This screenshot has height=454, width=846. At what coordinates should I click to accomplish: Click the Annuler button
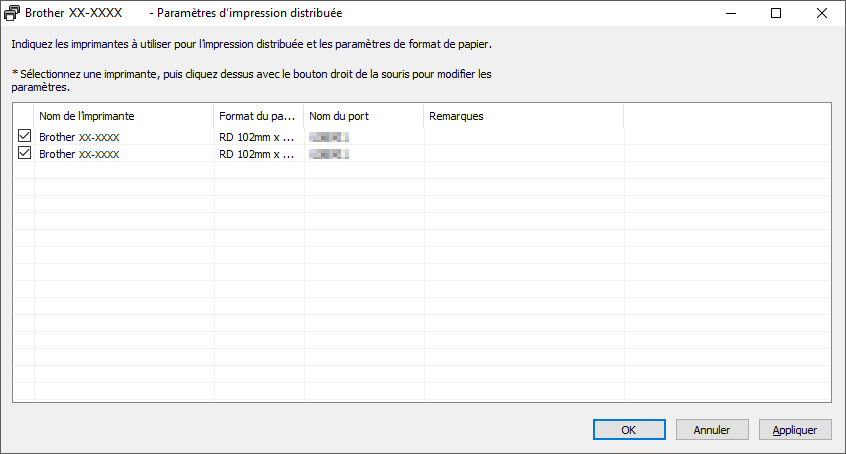click(x=712, y=430)
